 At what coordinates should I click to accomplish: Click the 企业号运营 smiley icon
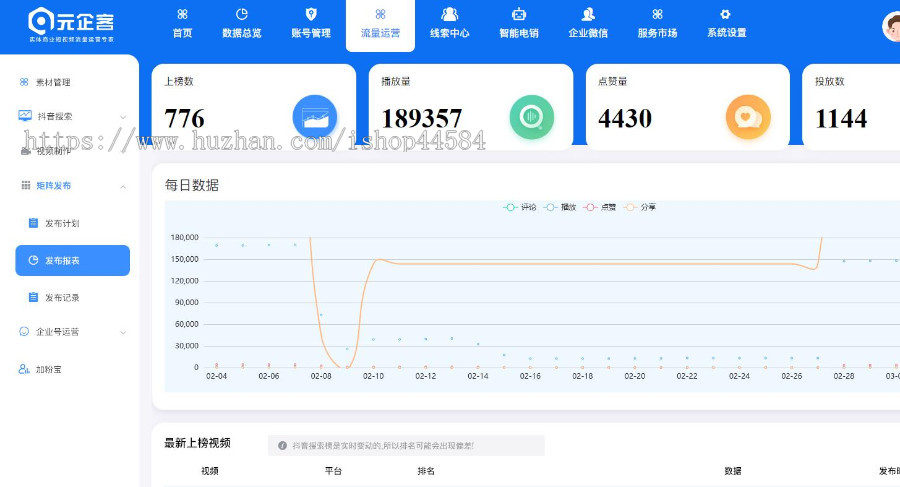(x=24, y=331)
